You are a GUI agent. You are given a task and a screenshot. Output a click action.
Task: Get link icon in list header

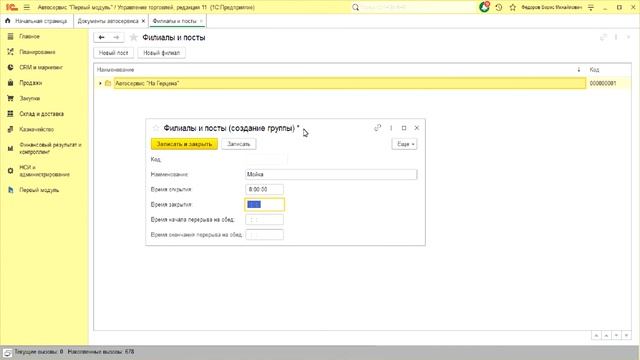pyautogui.click(x=603, y=38)
